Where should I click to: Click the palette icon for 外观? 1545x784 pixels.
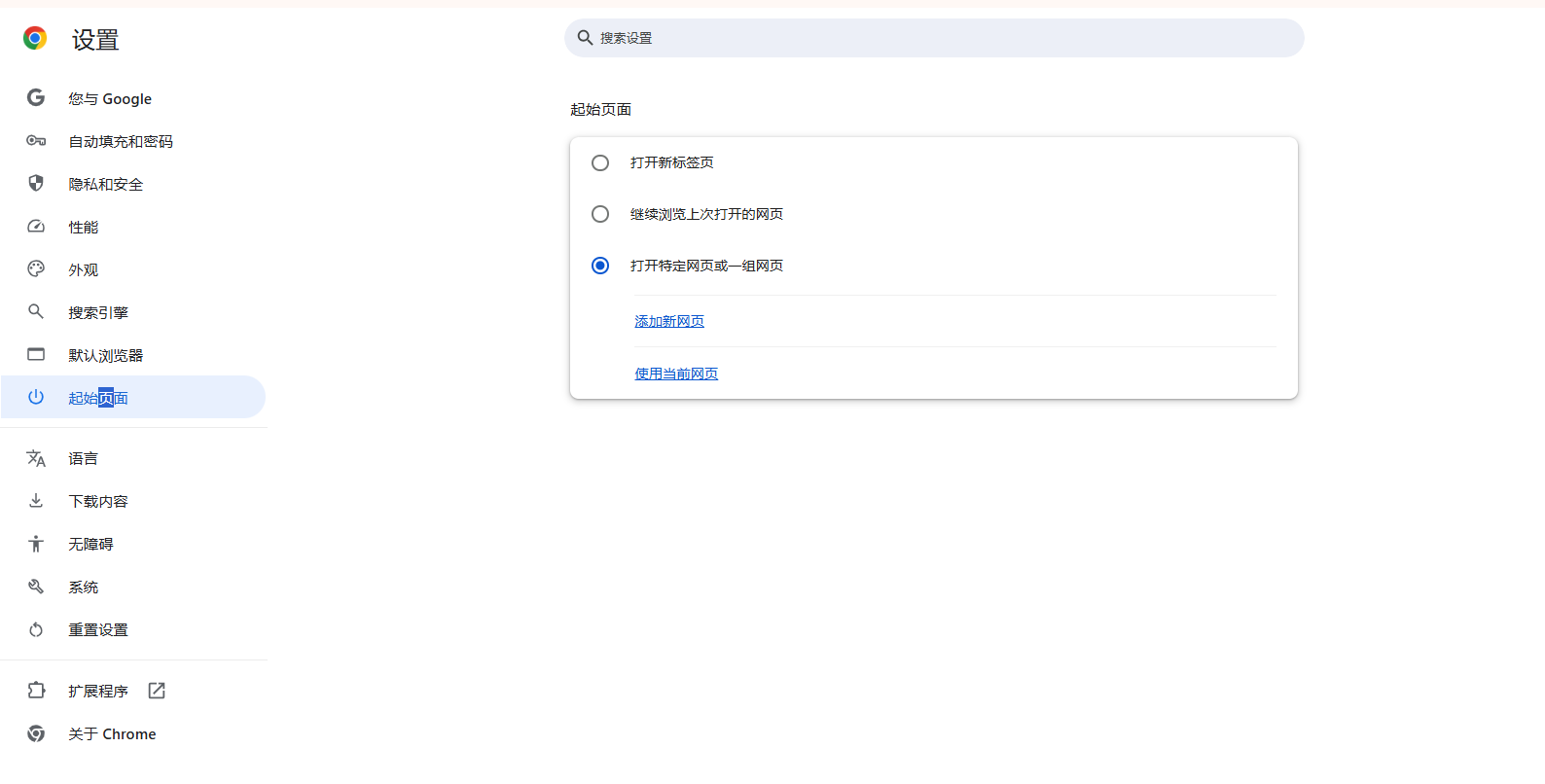tap(36, 269)
